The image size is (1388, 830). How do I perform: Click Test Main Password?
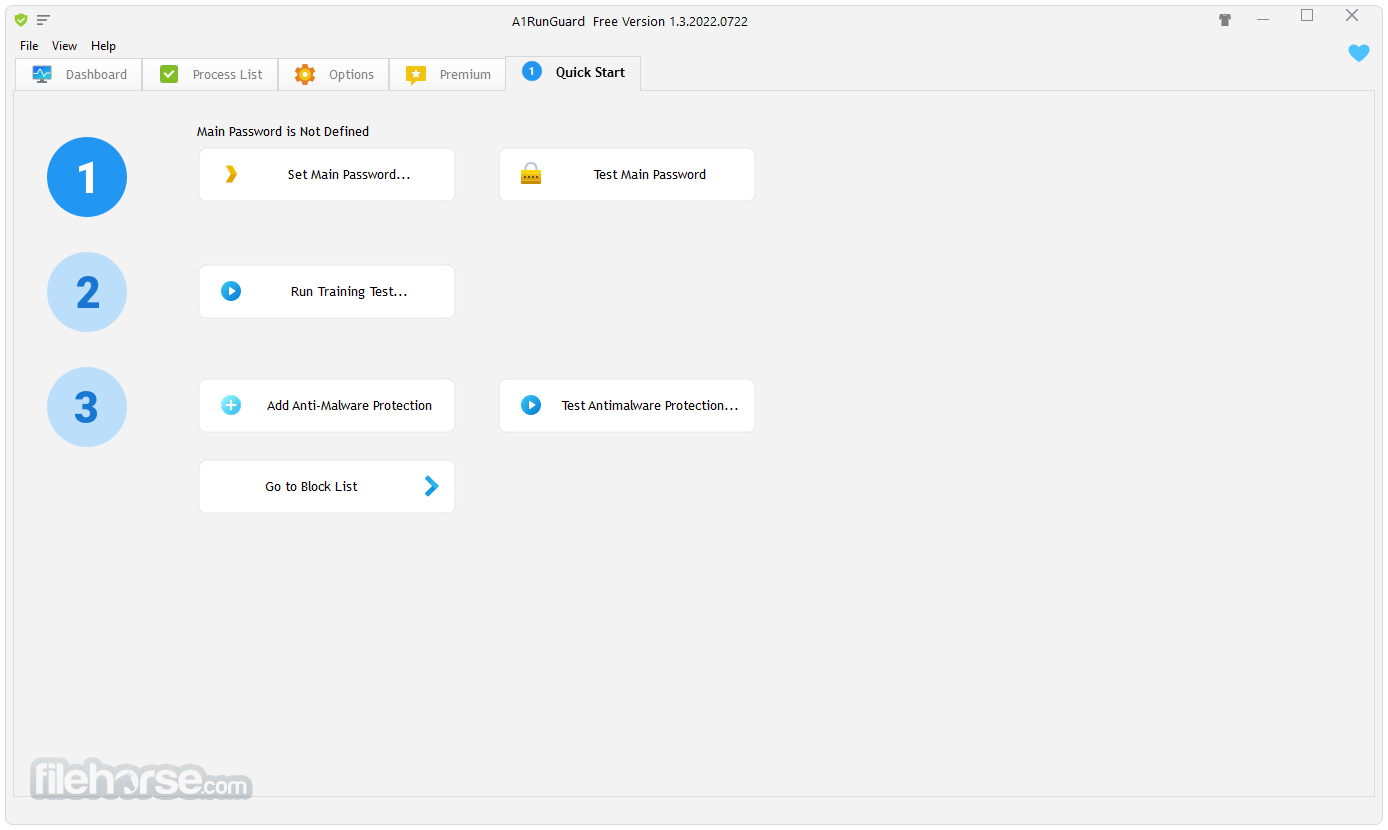tap(627, 175)
